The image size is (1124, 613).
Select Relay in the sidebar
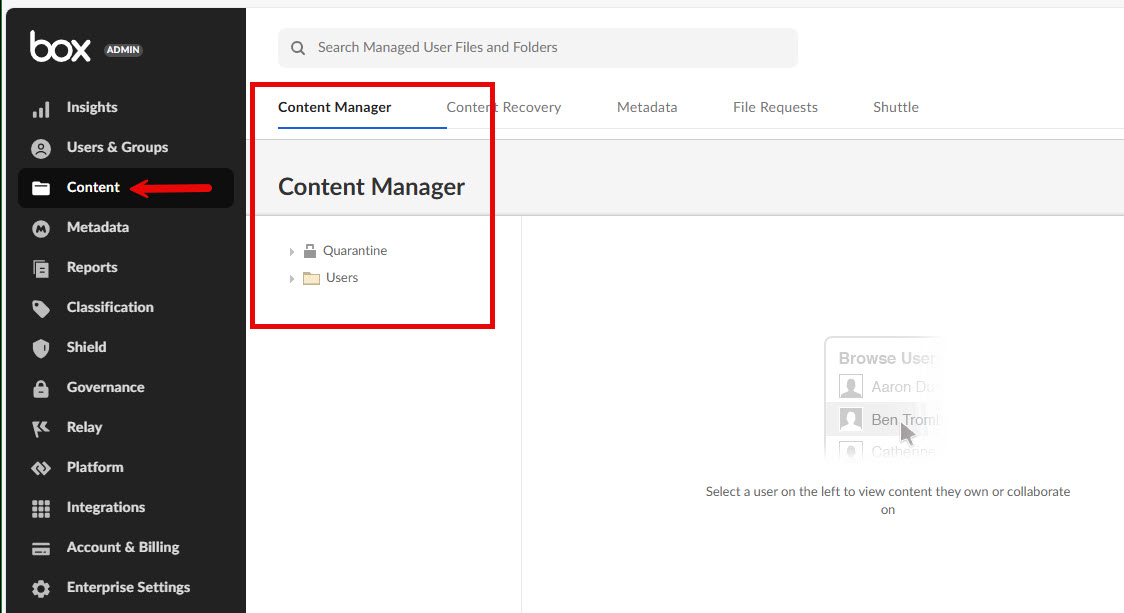click(85, 428)
